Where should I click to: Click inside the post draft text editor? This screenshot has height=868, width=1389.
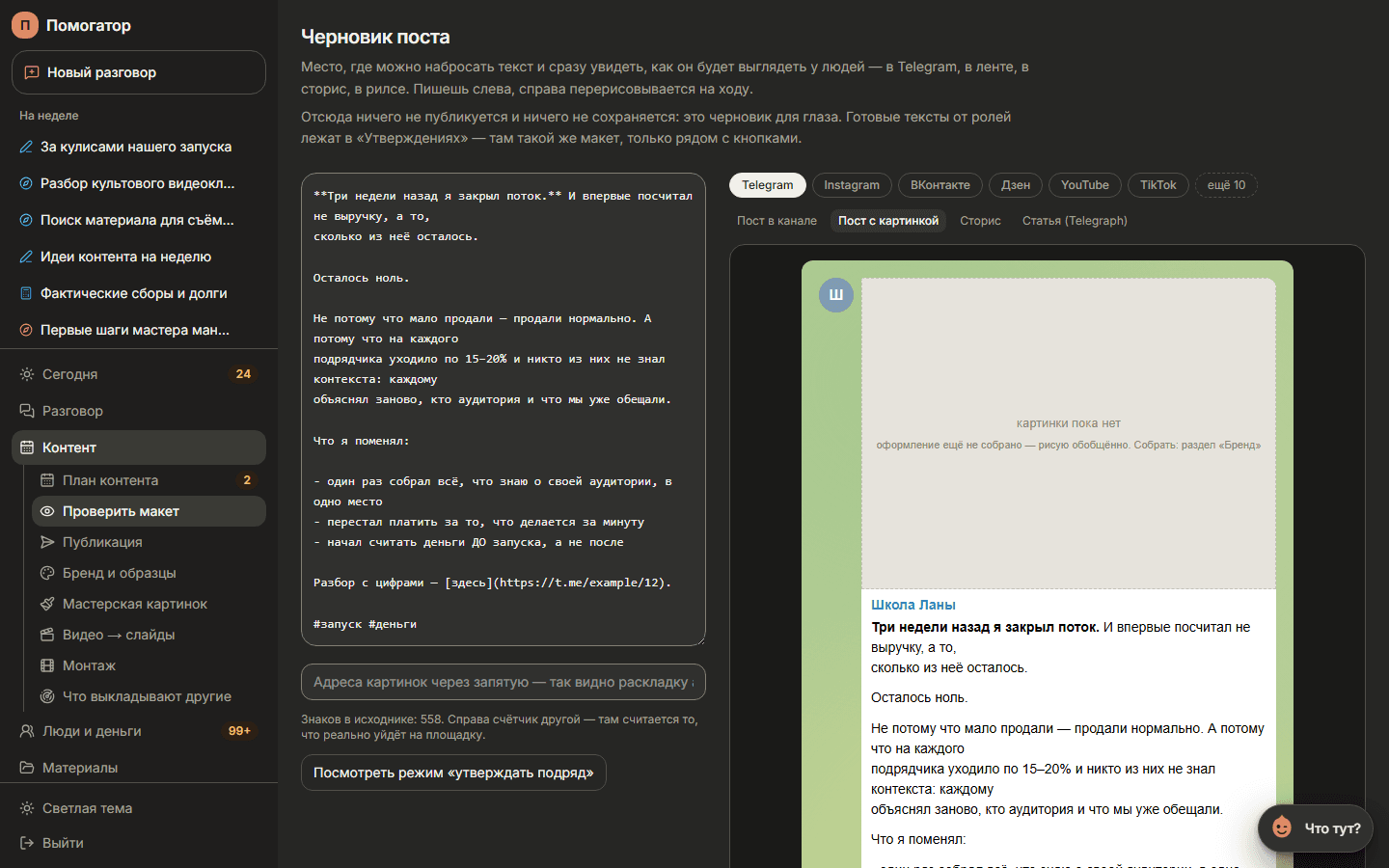504,410
